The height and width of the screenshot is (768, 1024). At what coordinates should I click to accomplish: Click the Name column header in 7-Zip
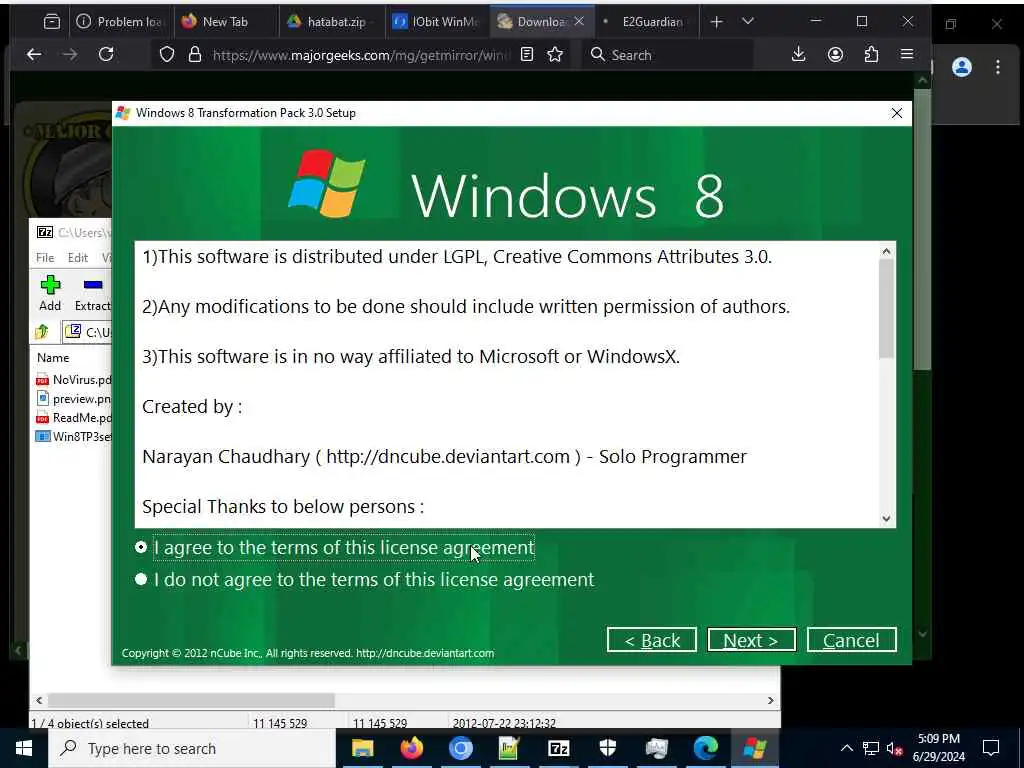coord(53,358)
